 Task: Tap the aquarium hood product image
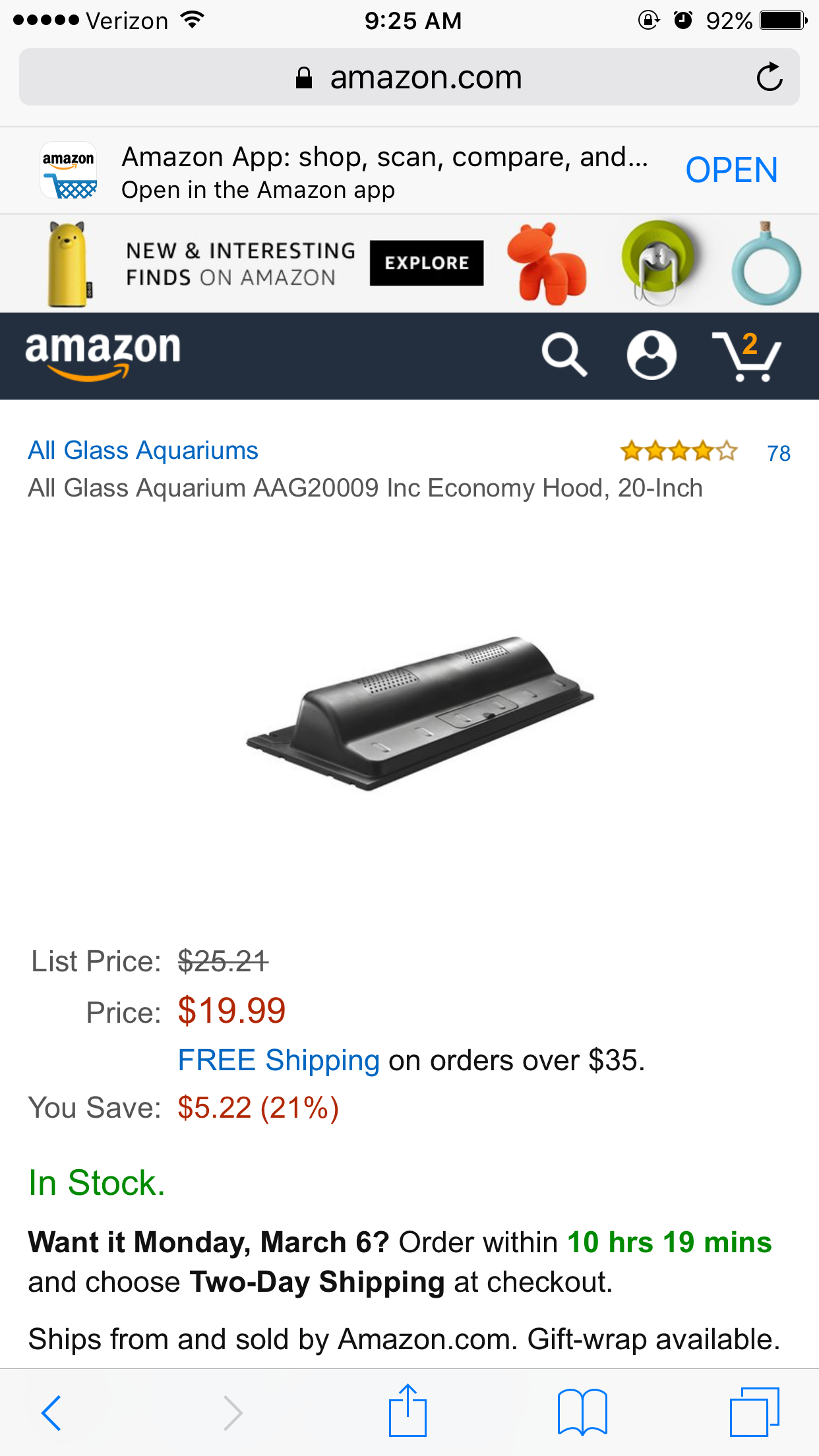[x=420, y=712]
